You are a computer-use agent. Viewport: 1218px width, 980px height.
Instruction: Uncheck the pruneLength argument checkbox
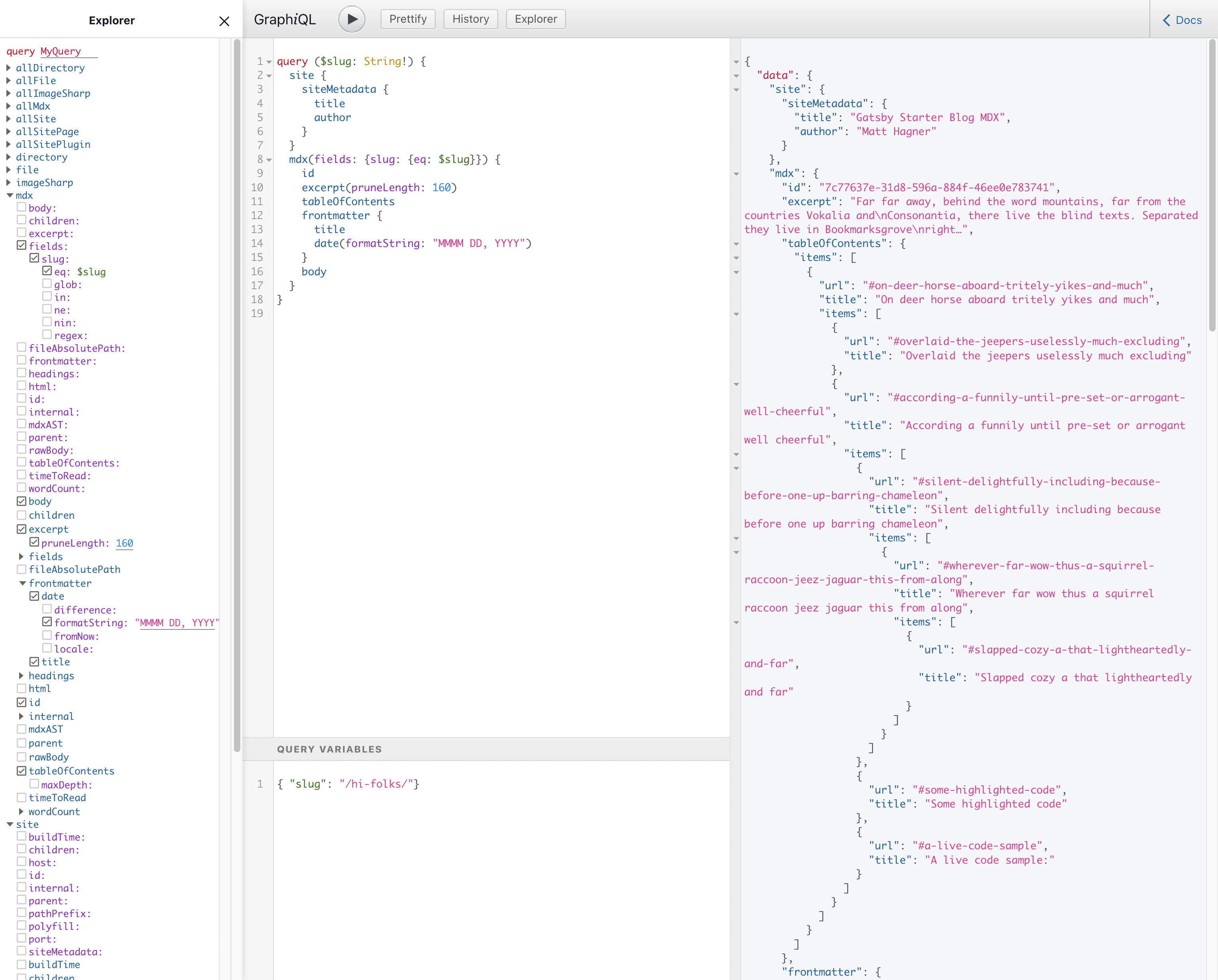click(34, 543)
